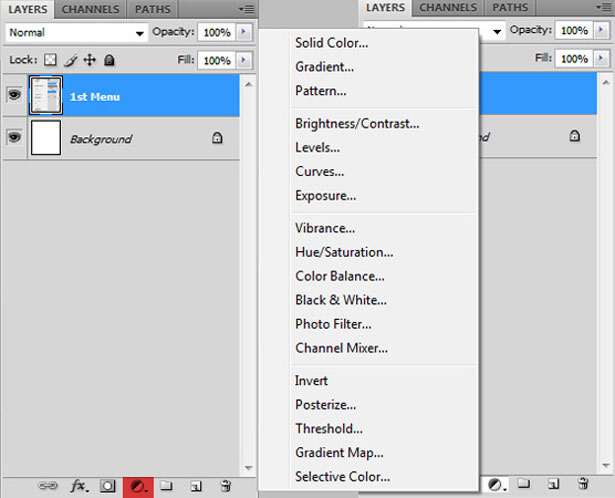
Task: Select Photo Filter adjustment
Action: pos(333,324)
